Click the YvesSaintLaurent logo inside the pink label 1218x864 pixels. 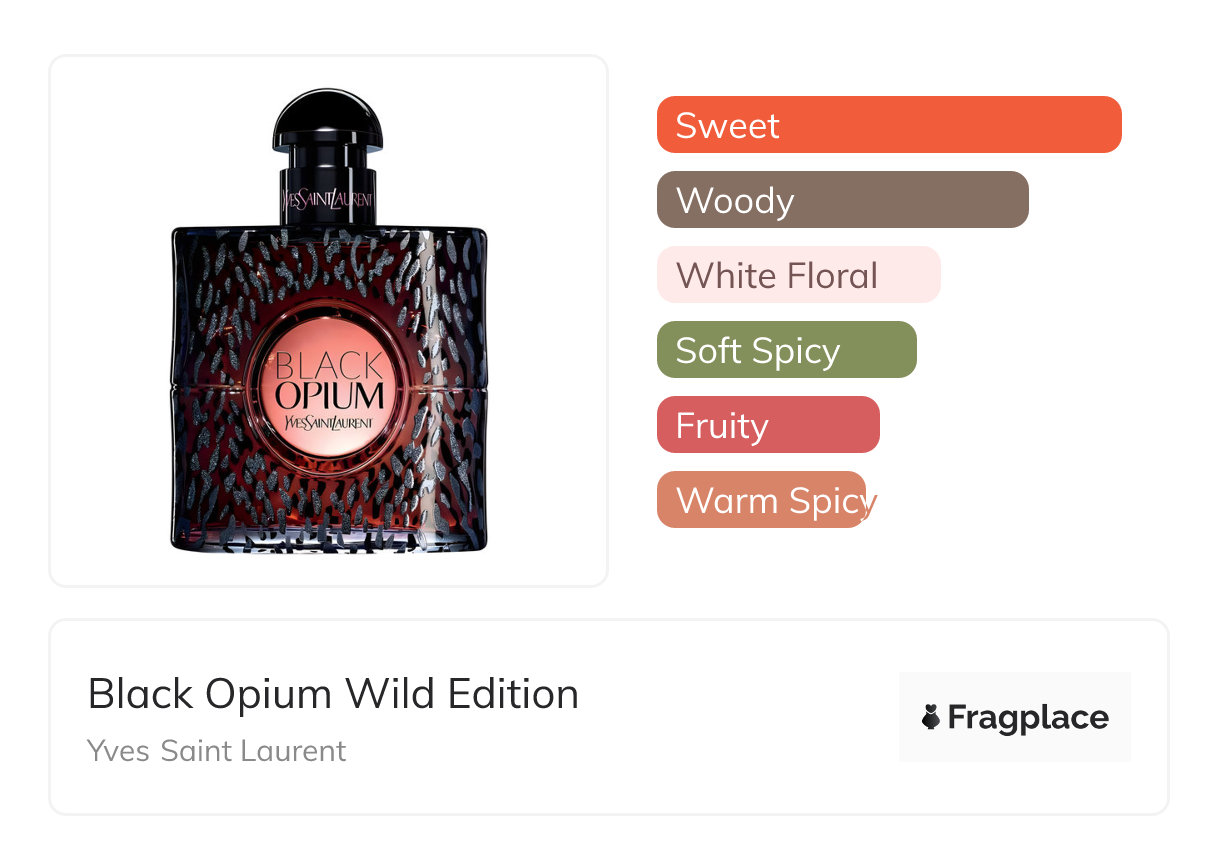pos(329,423)
